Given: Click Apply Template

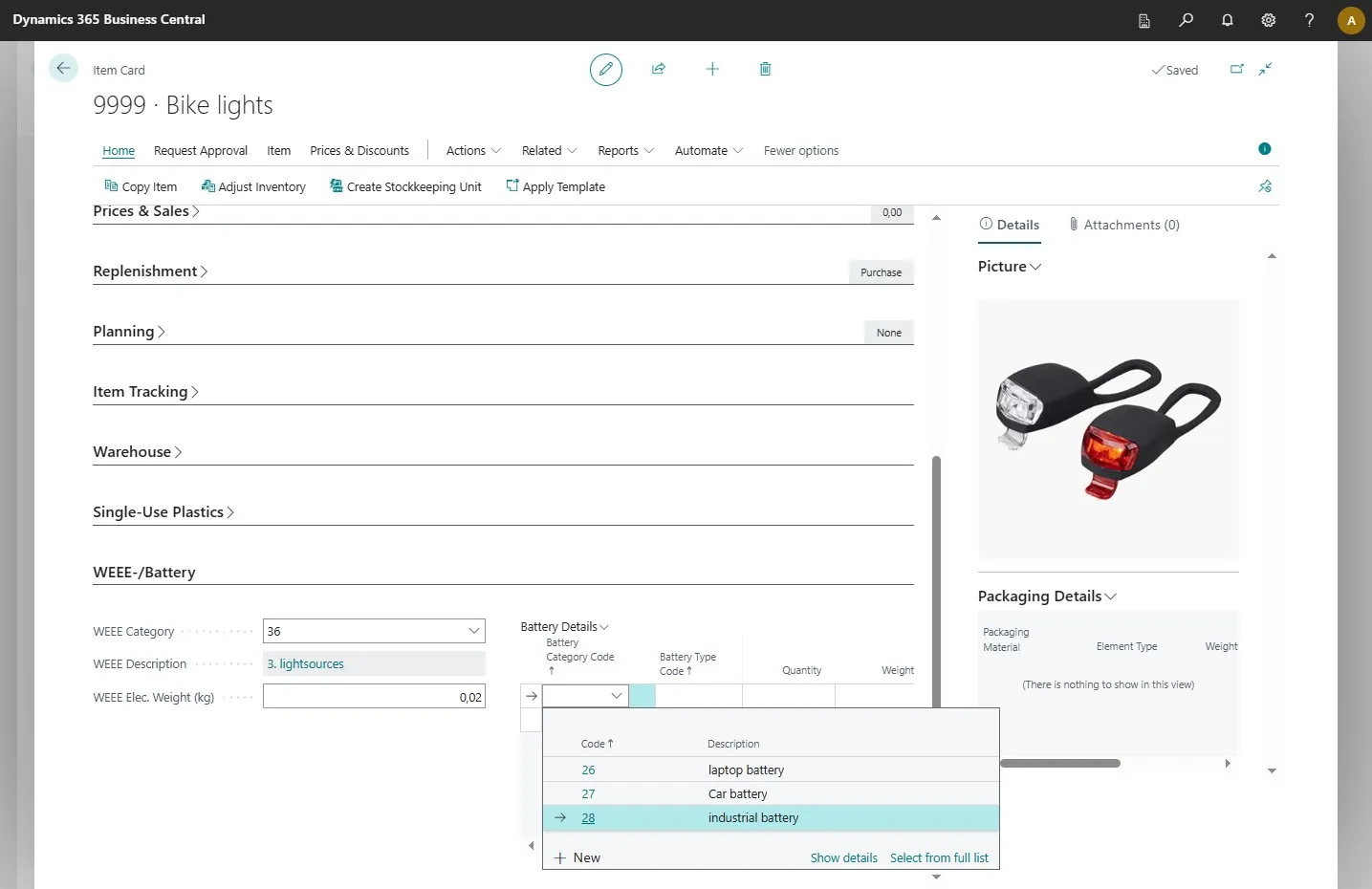Looking at the screenshot, I should [555, 186].
